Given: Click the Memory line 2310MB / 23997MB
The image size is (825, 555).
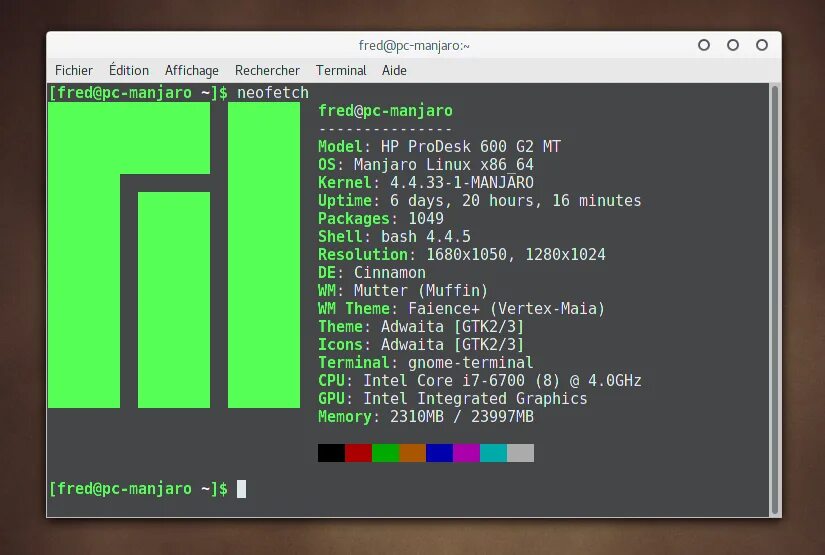Looking at the screenshot, I should [x=426, y=417].
